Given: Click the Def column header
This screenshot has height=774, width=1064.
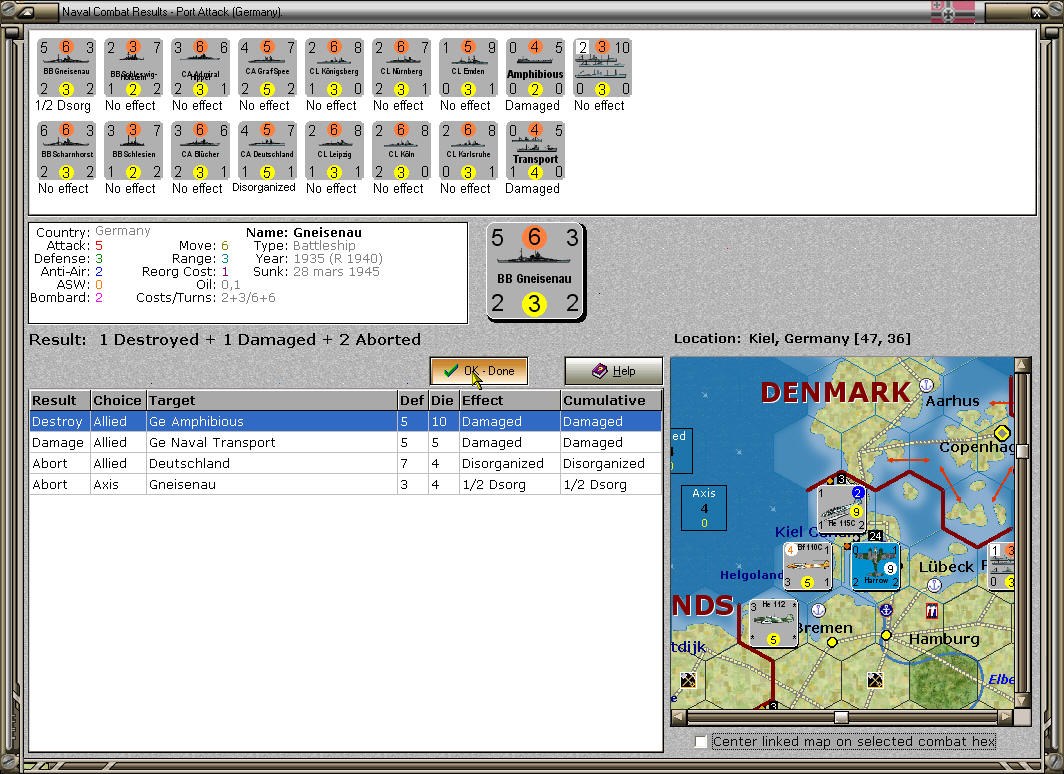Looking at the screenshot, I should 412,400.
